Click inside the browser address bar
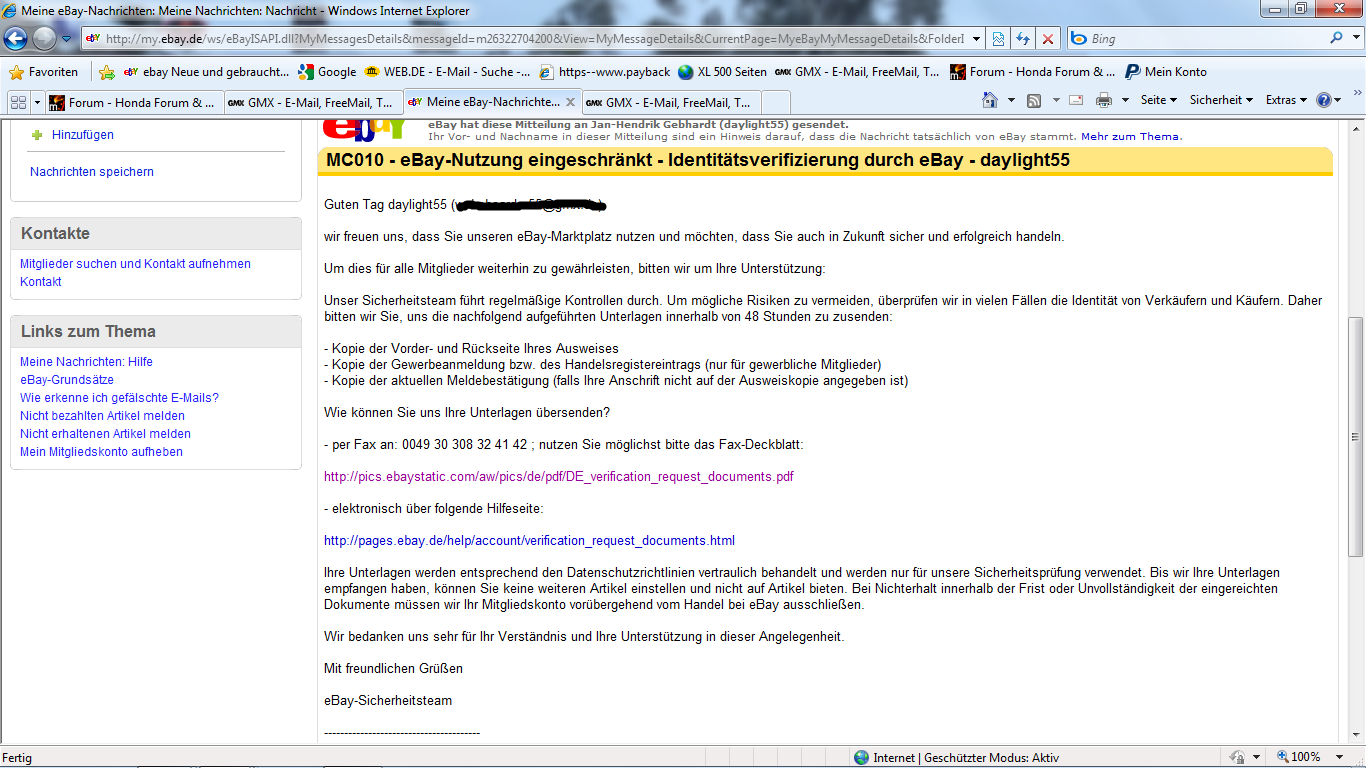 pyautogui.click(x=500, y=38)
